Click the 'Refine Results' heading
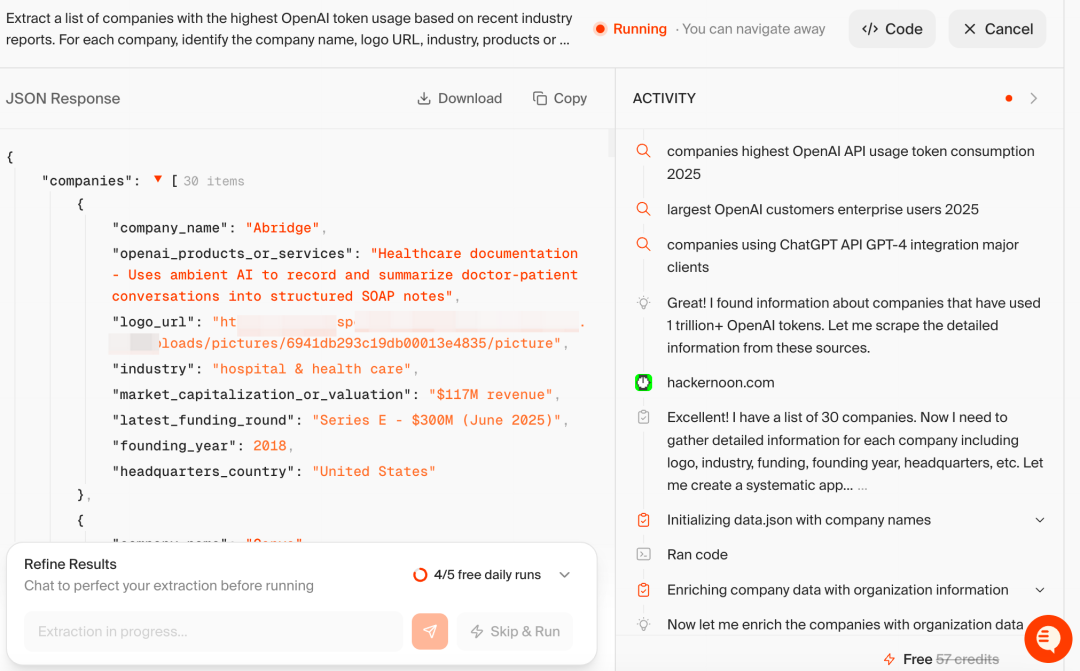The height and width of the screenshot is (671, 1080). click(70, 564)
